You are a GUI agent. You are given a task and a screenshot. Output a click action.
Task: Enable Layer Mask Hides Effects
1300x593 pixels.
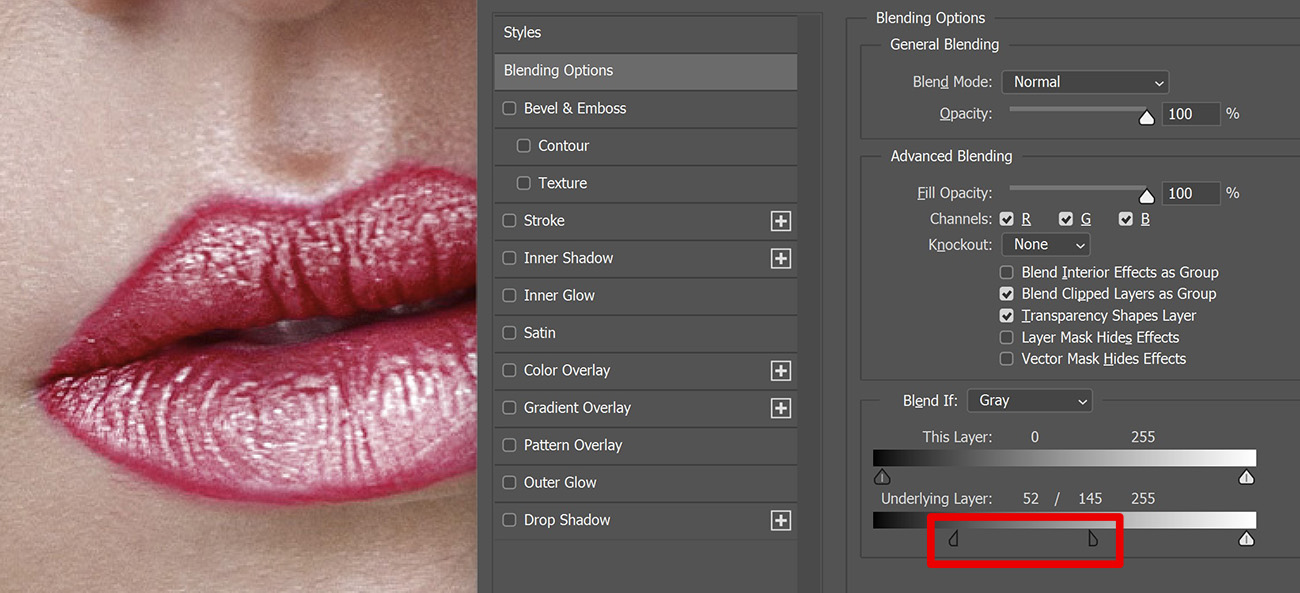1005,337
